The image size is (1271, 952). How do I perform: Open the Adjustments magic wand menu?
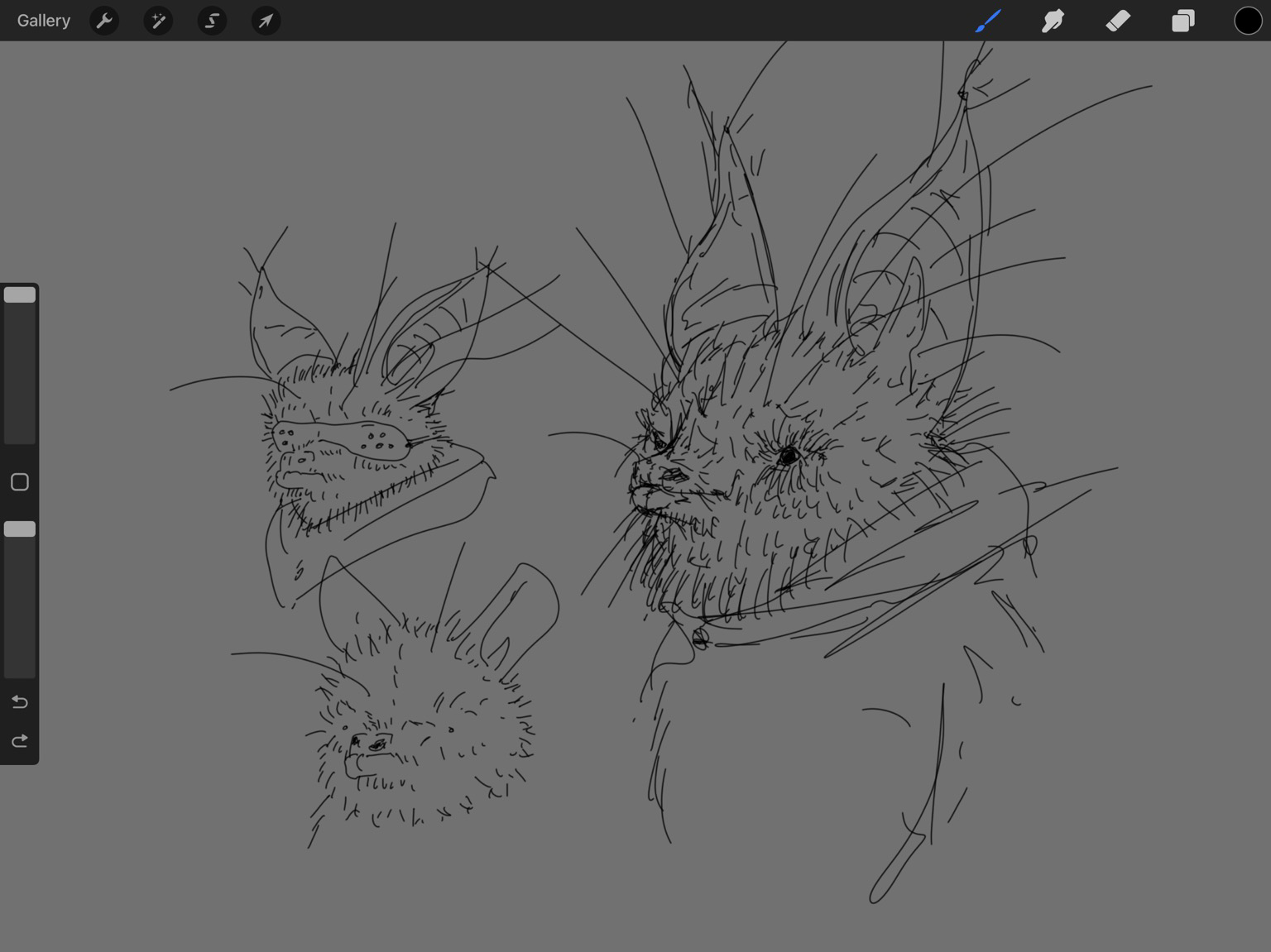[x=158, y=21]
